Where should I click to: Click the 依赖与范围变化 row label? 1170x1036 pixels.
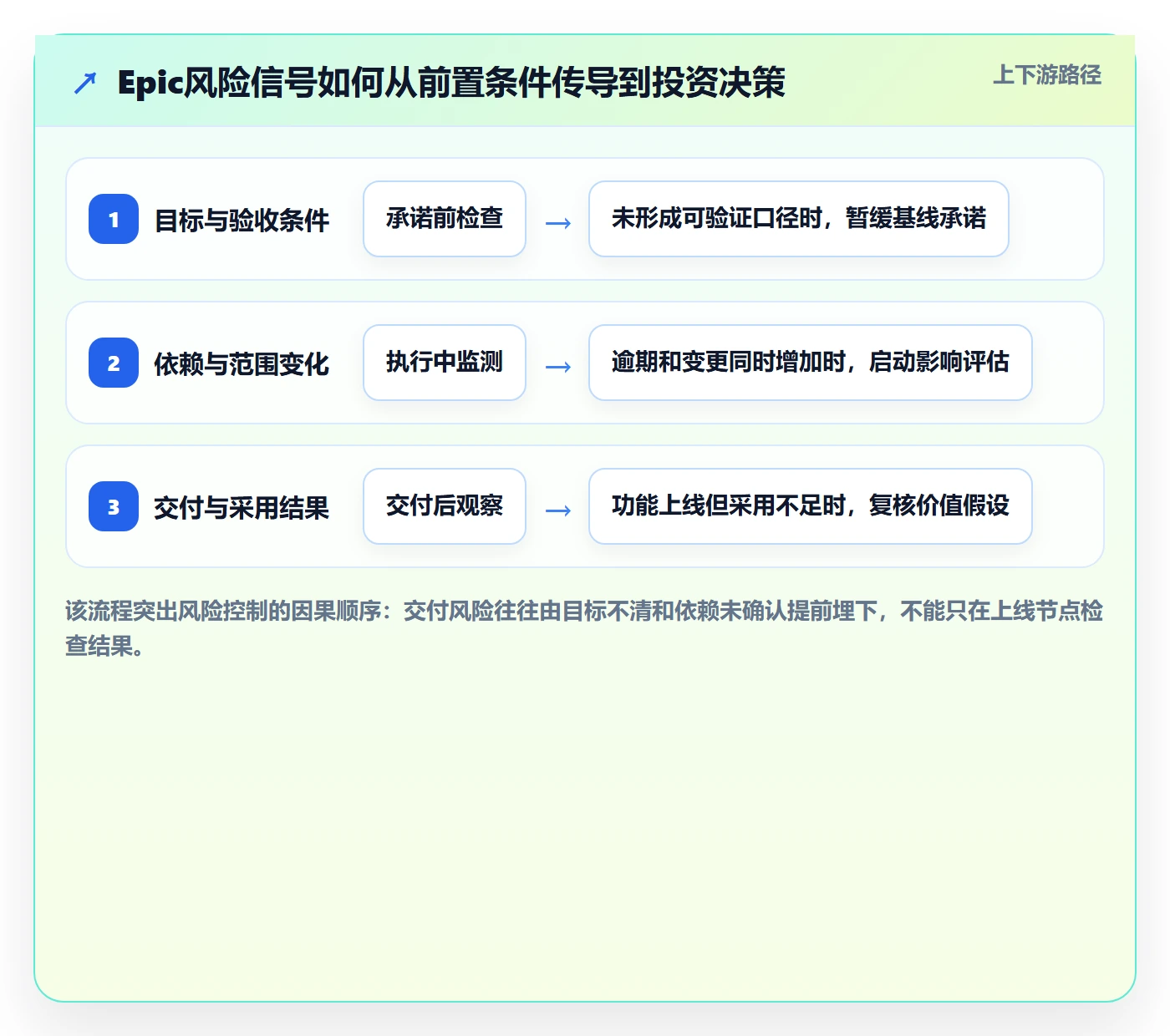click(x=242, y=364)
